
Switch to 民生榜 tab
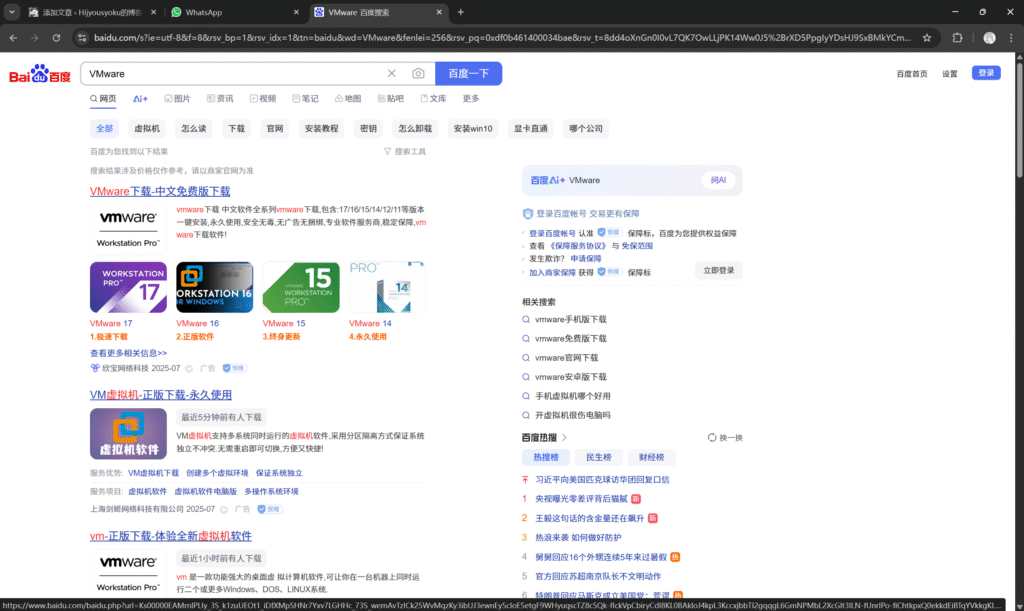pos(599,458)
